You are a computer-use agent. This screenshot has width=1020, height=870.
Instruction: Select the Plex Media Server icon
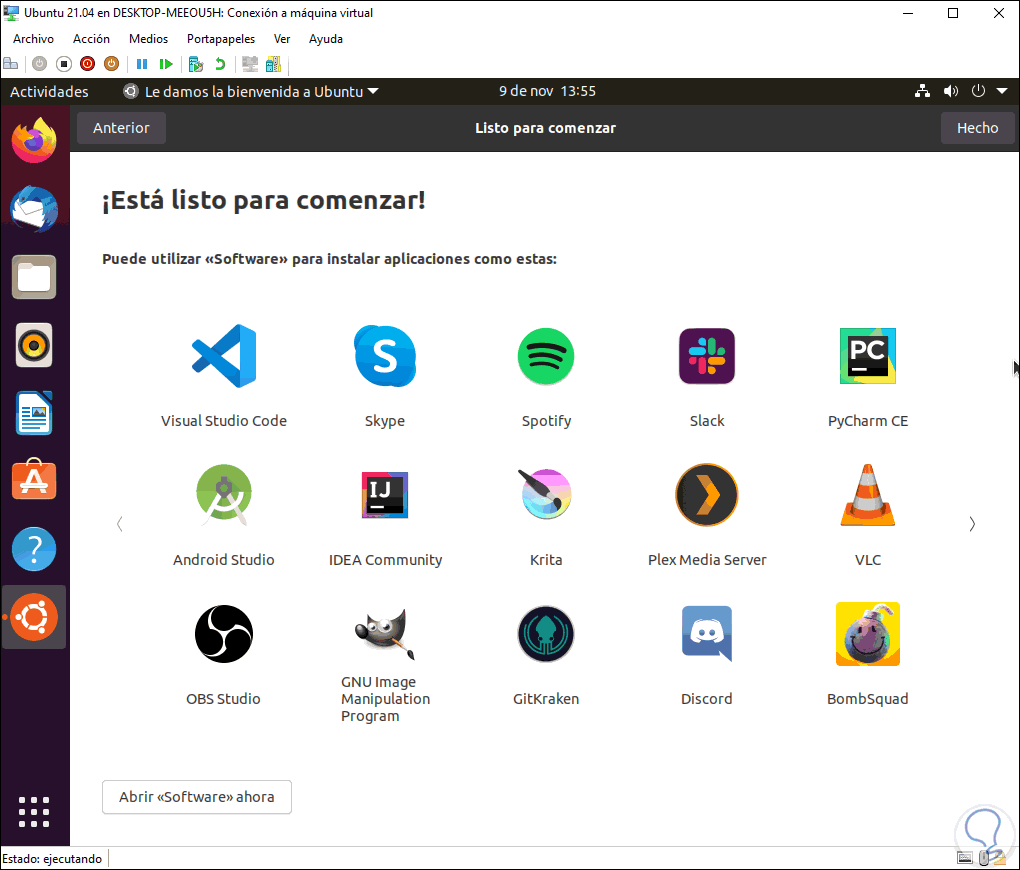tap(706, 495)
